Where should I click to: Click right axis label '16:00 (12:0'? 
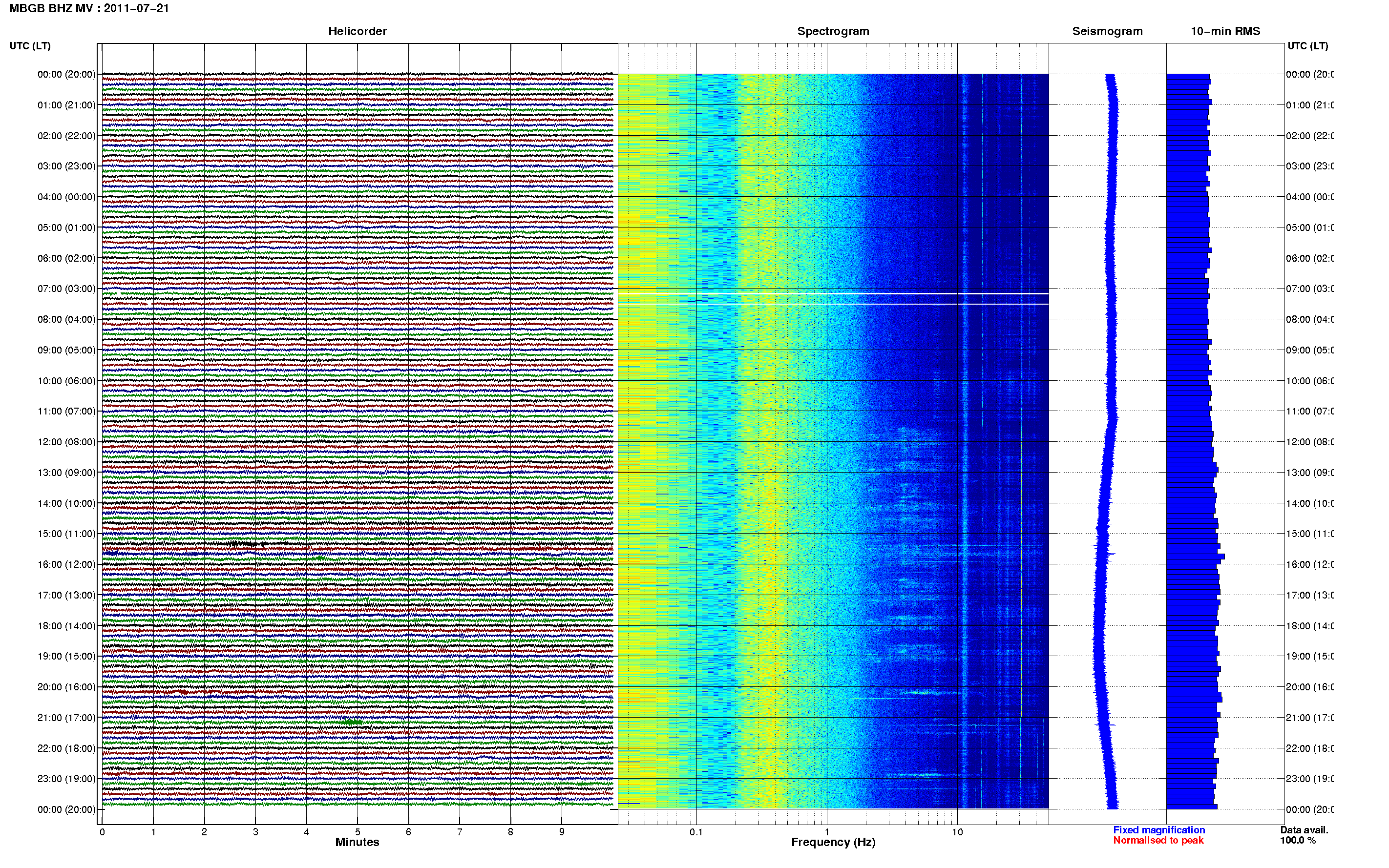[1310, 564]
